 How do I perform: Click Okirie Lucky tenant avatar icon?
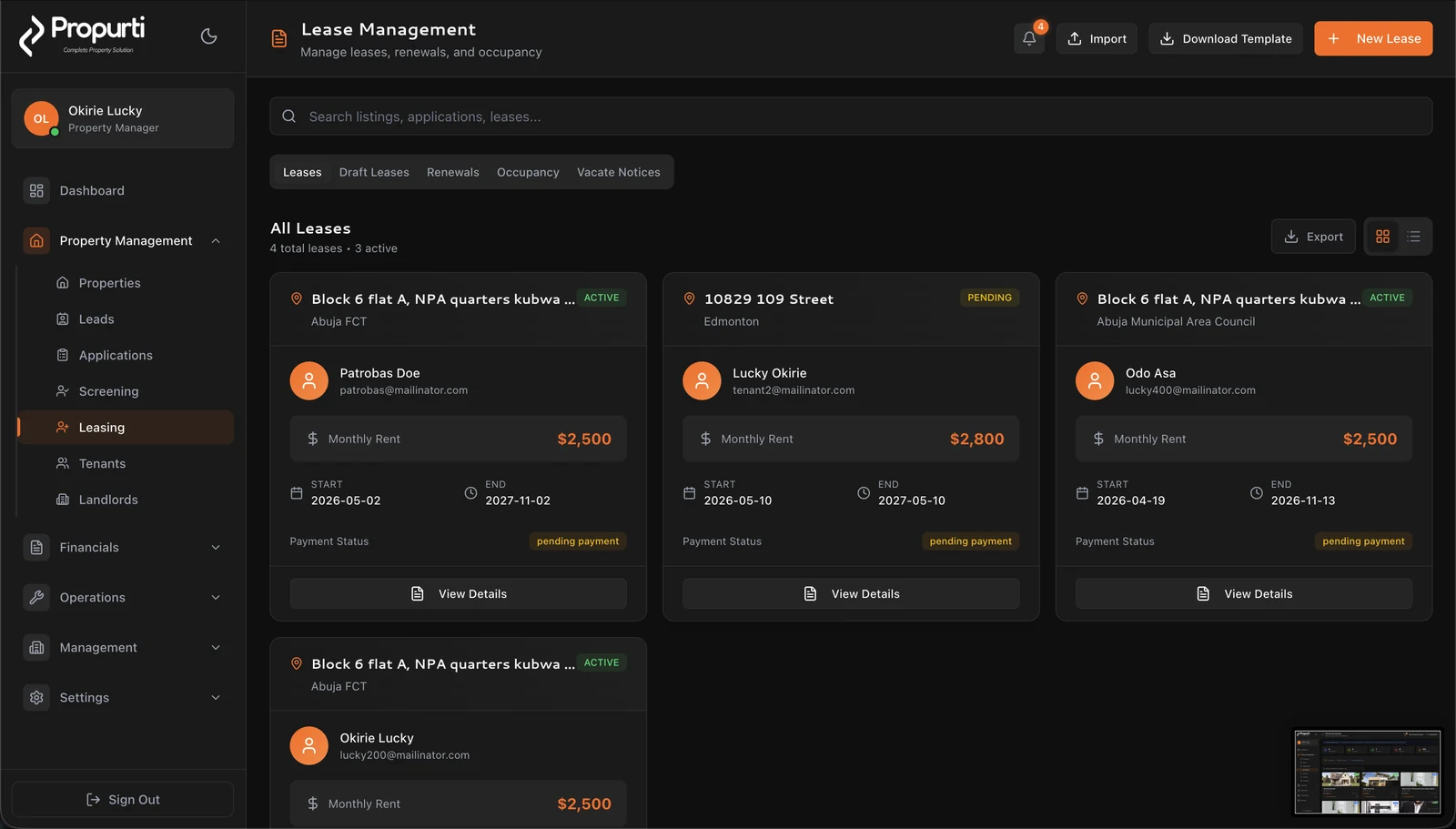309,745
